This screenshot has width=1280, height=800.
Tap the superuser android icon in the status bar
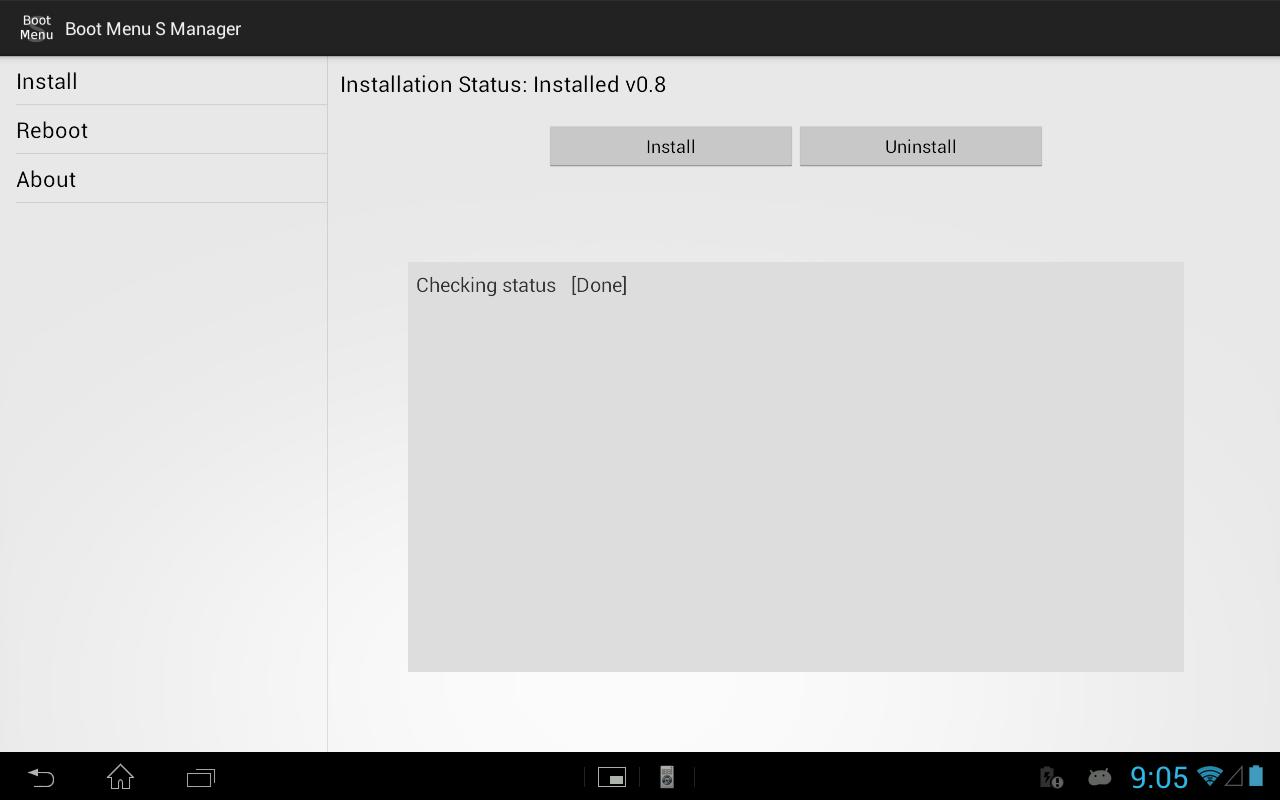coord(1099,777)
